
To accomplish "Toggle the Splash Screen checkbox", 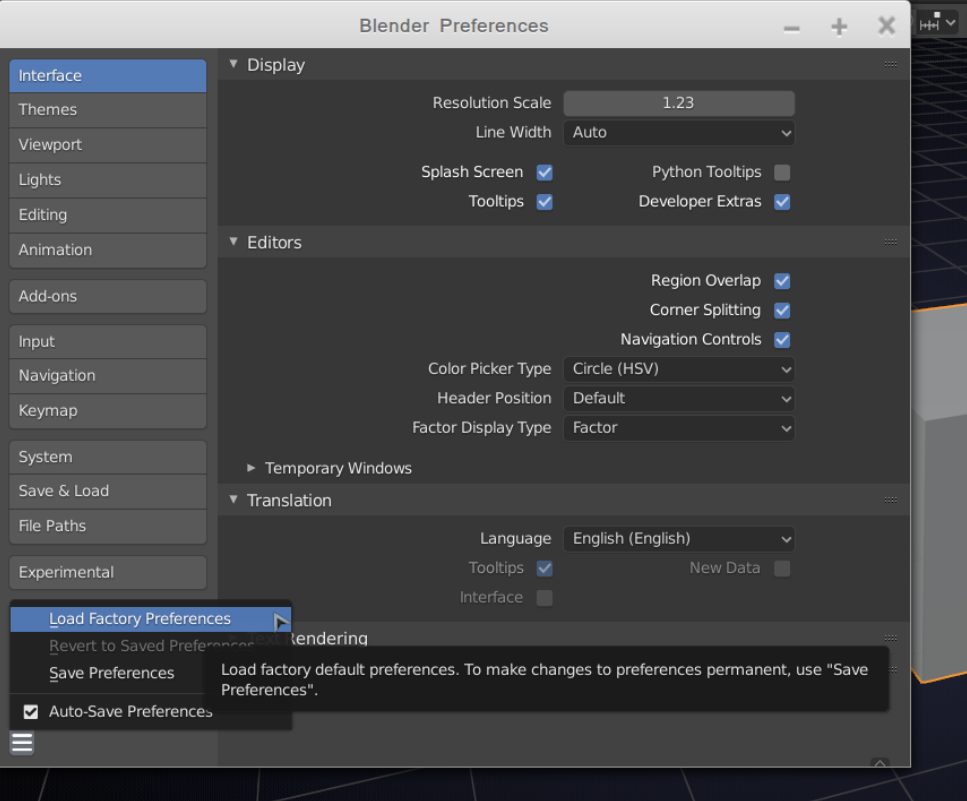I will (x=545, y=172).
